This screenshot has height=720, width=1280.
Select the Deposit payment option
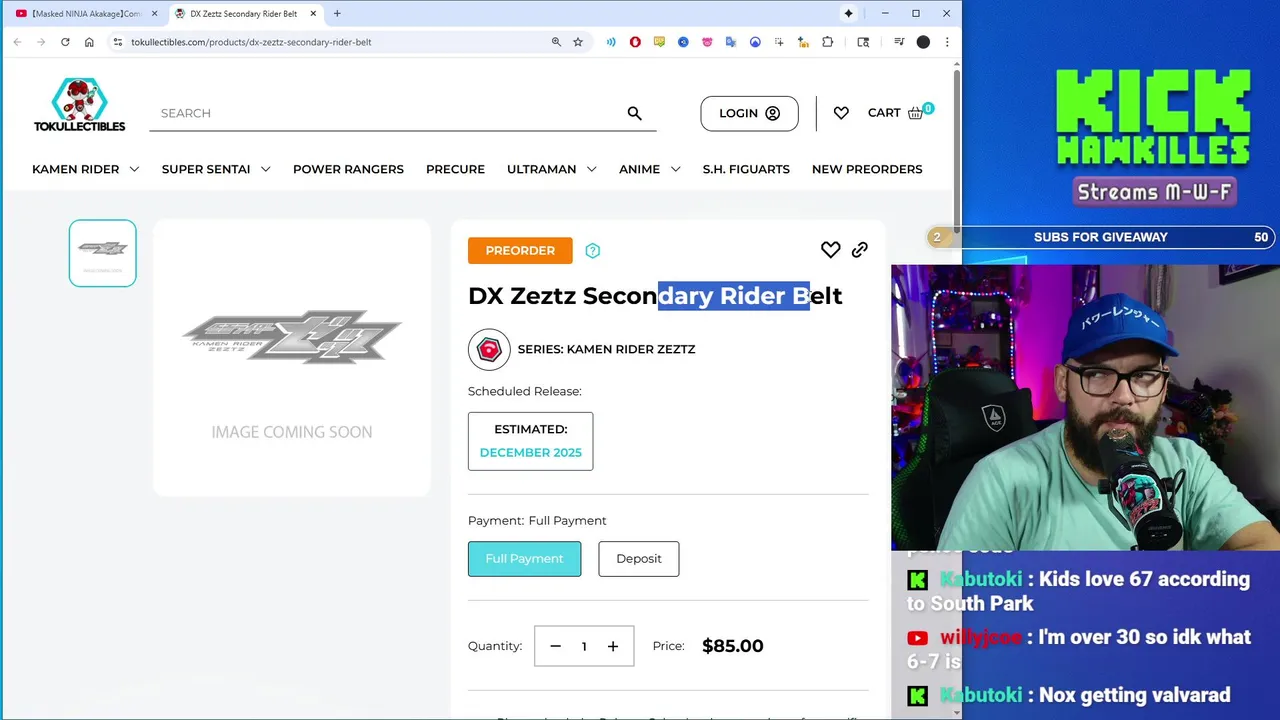(639, 559)
